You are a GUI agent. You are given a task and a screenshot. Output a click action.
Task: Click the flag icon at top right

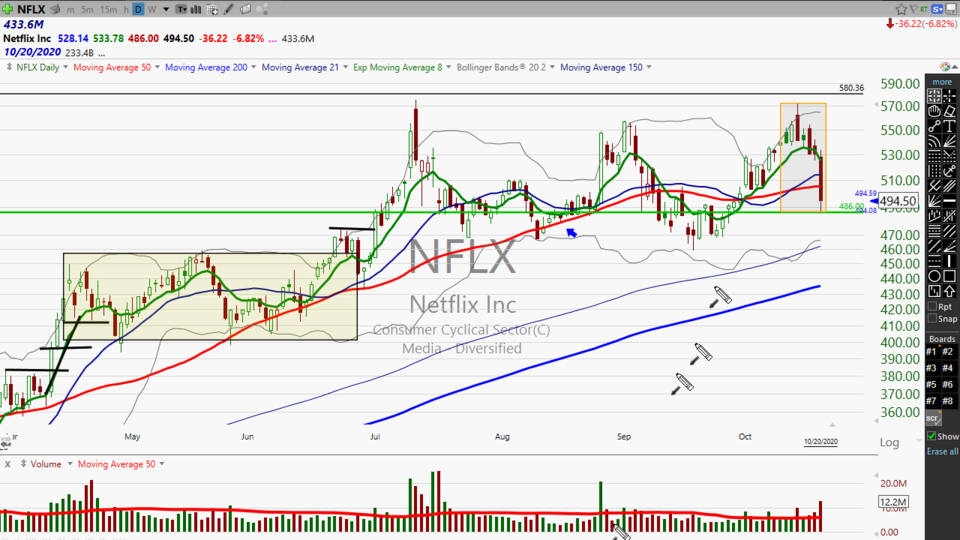tap(913, 9)
